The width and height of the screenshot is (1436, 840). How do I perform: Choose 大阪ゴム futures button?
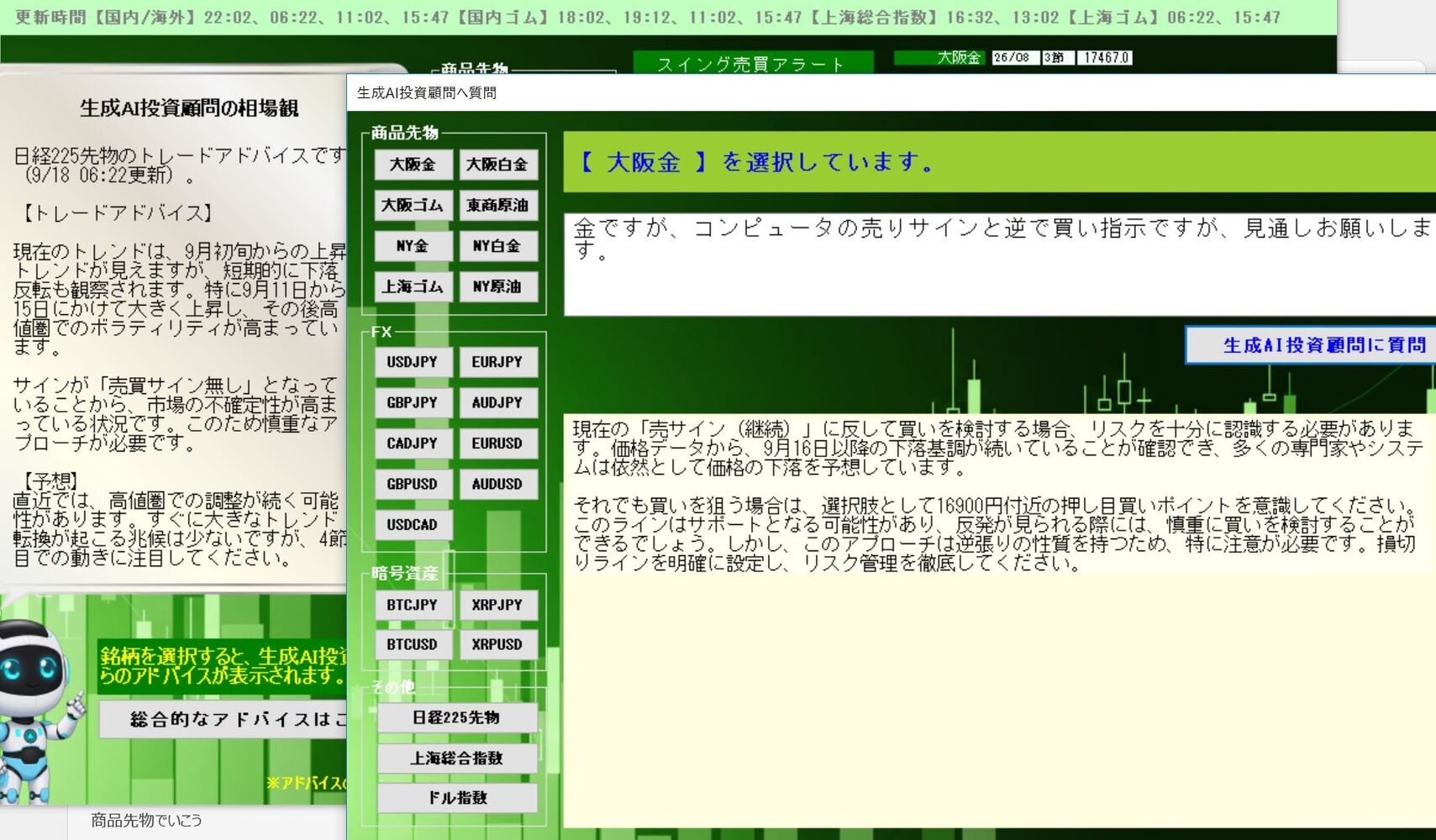coord(413,206)
